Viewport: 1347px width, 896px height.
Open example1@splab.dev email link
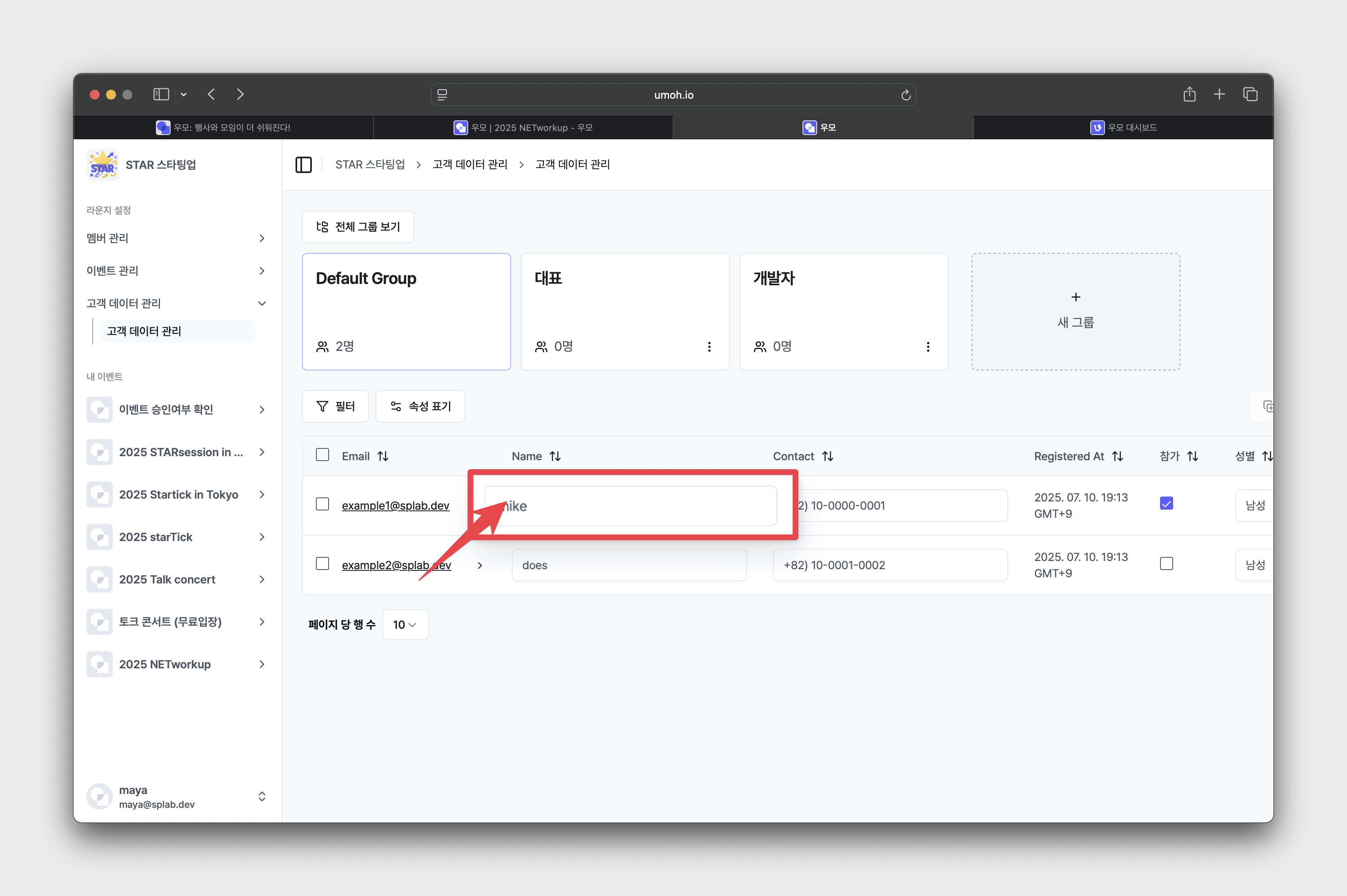[x=396, y=506]
